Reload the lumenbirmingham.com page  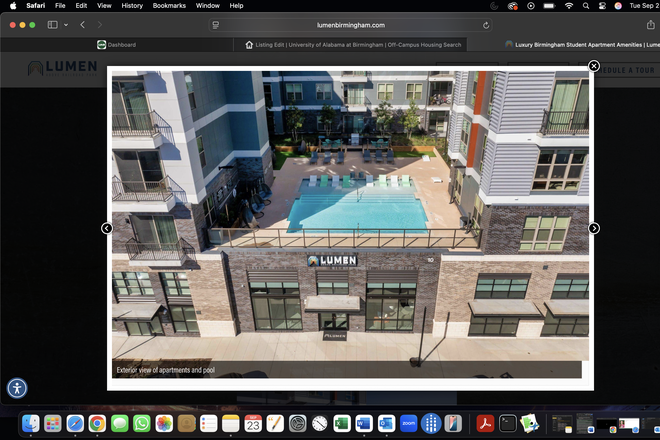pos(486,25)
